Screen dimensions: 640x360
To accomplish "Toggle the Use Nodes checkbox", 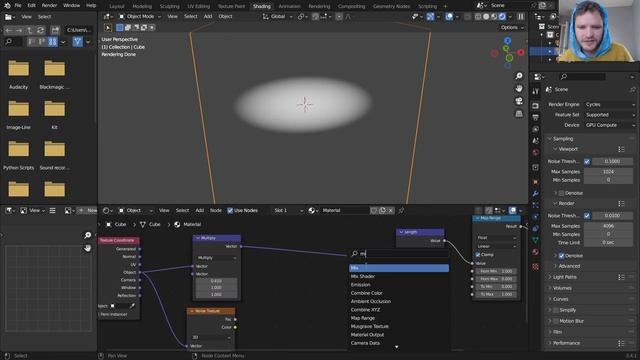I will [230, 211].
